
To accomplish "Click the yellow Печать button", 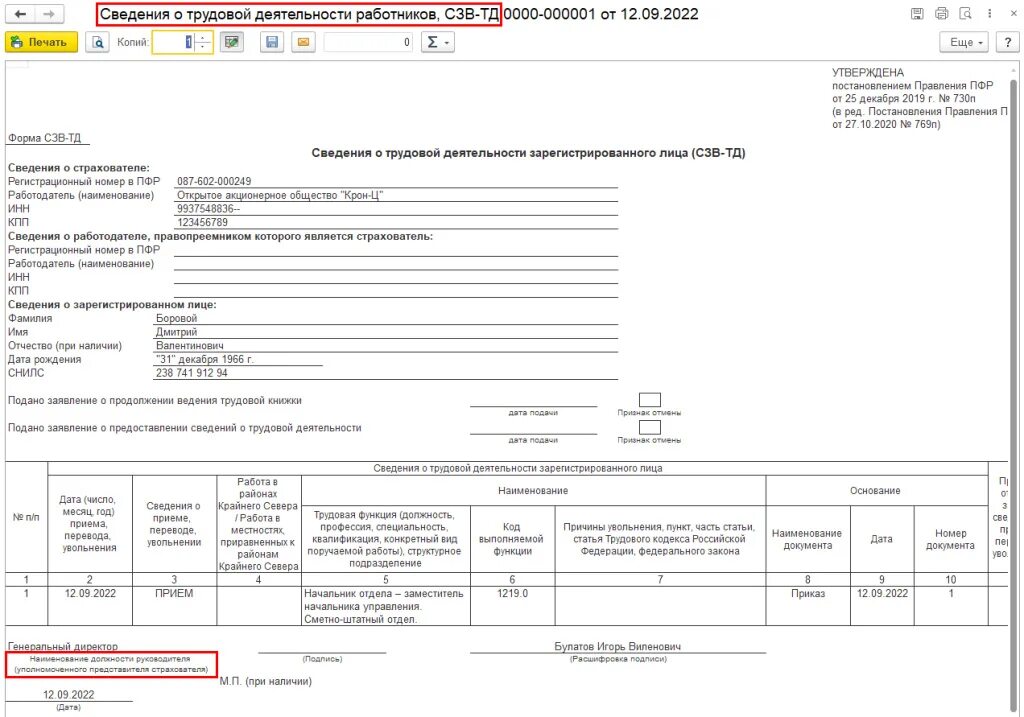I will coord(38,42).
